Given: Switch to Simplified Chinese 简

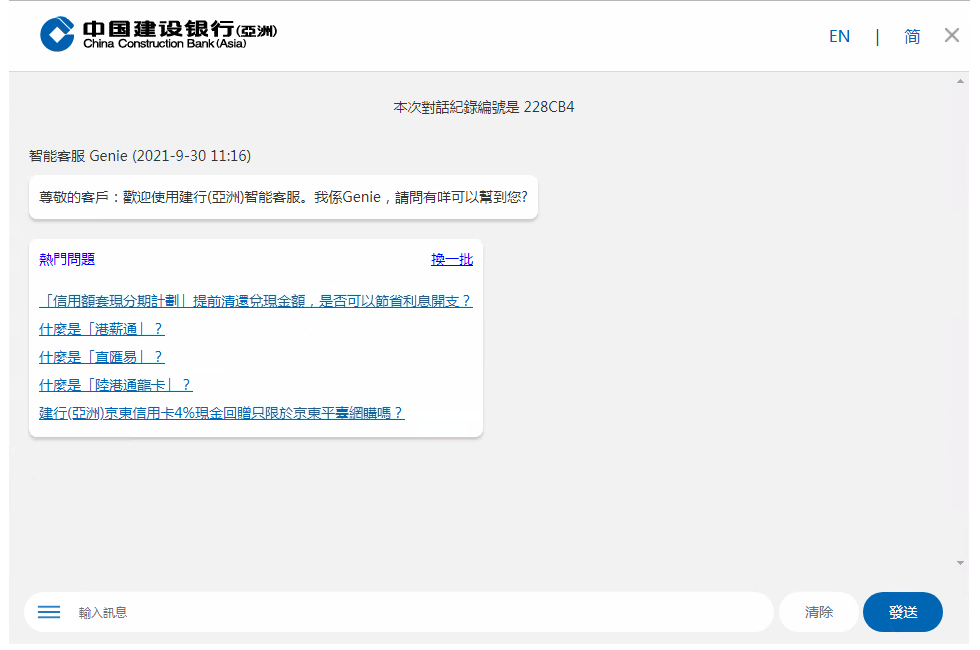Looking at the screenshot, I should pos(912,36).
